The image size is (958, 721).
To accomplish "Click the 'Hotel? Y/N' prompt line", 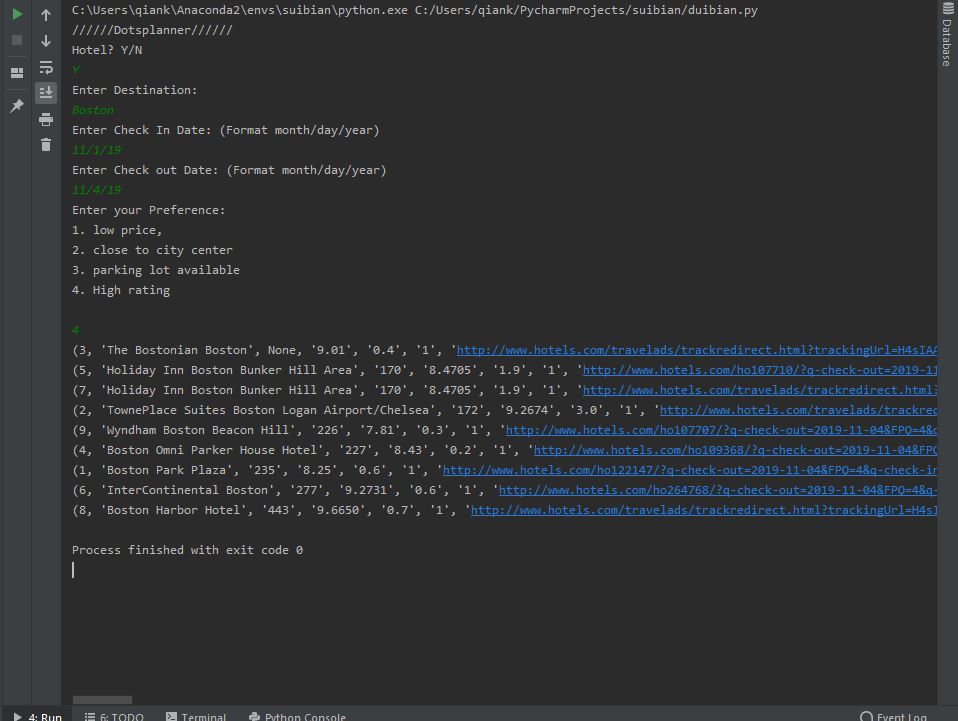I will [107, 50].
